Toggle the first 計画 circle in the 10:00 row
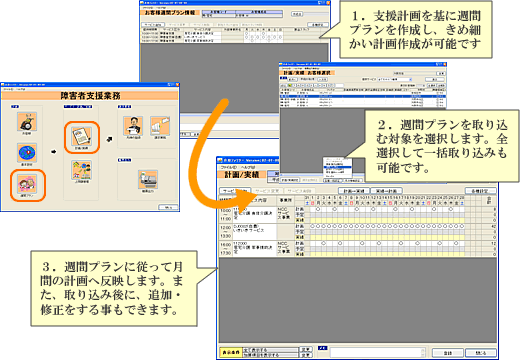The height and width of the screenshot is (360, 520). 318,209
